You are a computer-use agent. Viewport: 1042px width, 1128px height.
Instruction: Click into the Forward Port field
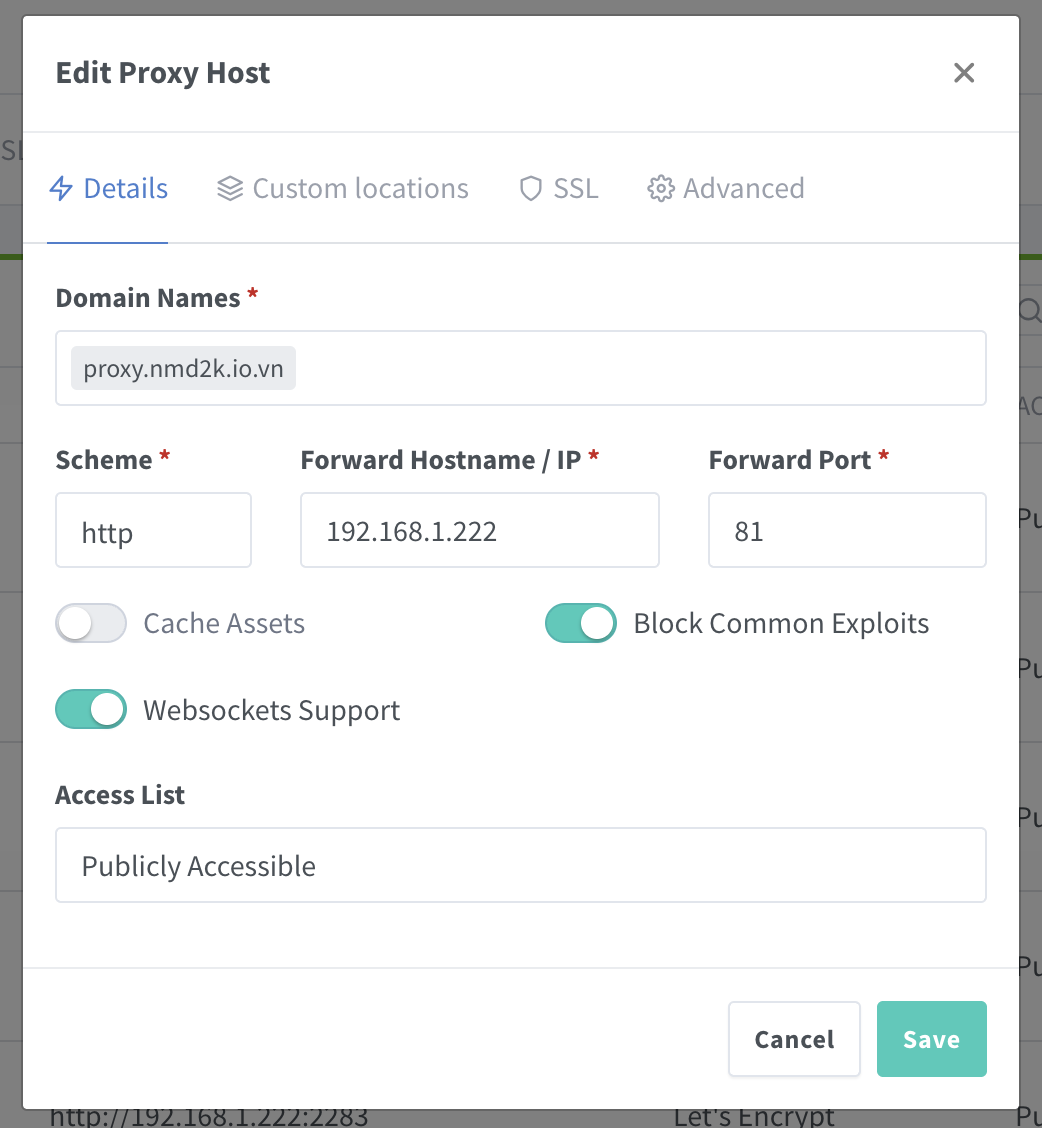tap(846, 531)
